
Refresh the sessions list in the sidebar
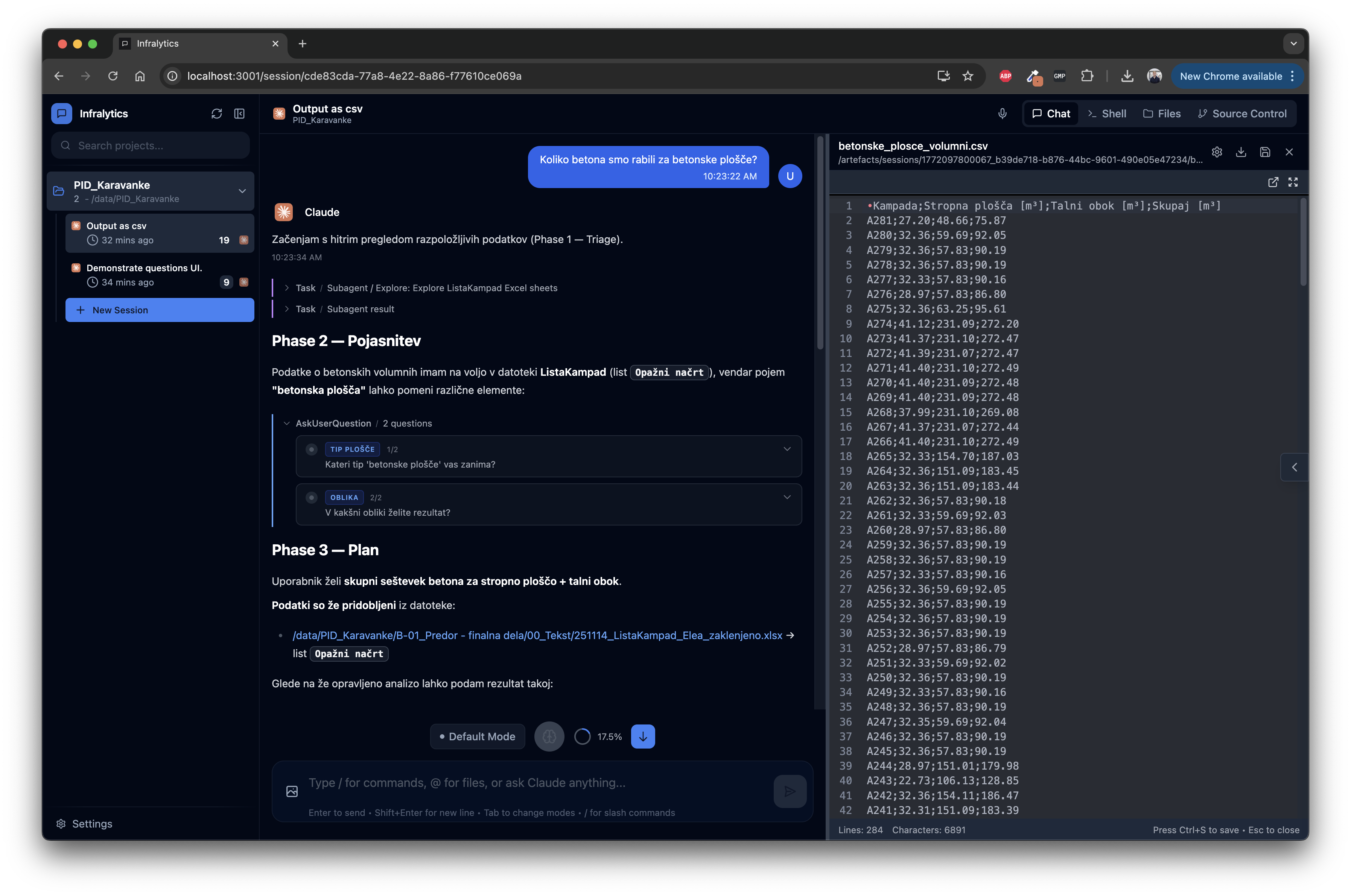click(217, 114)
